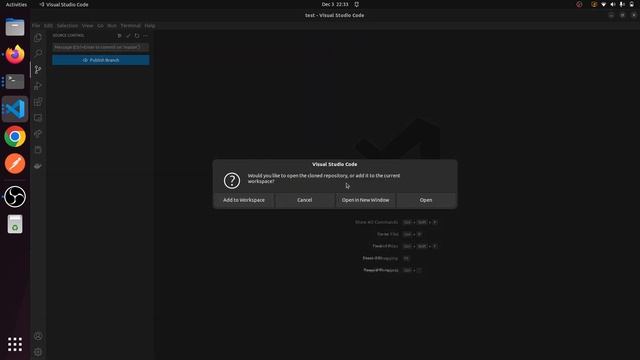Open the Run and Debug view
Image resolution: width=640 pixels, height=360 pixels.
[38, 86]
